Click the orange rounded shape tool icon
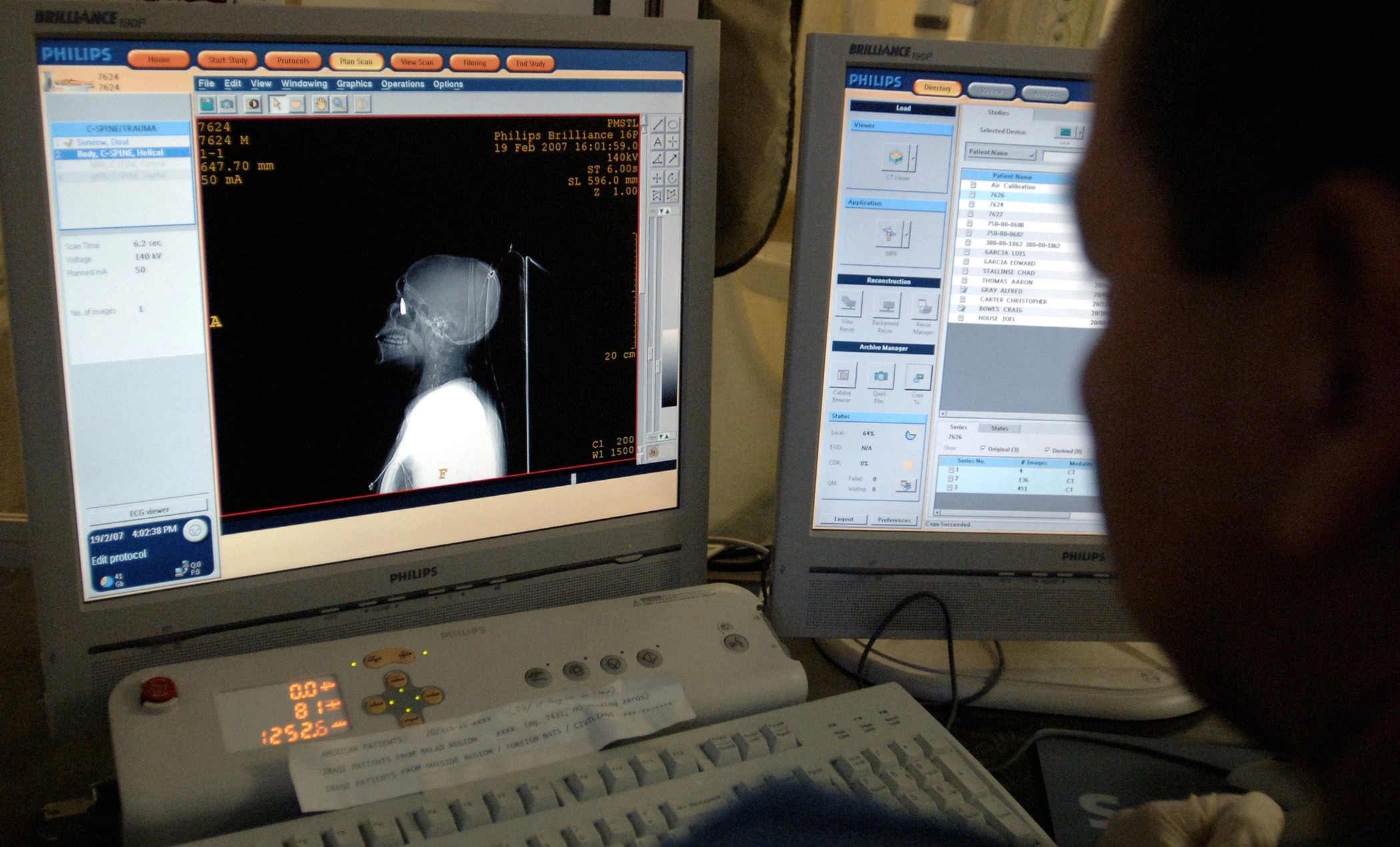Screen dimensions: 1400x847 (296, 104)
